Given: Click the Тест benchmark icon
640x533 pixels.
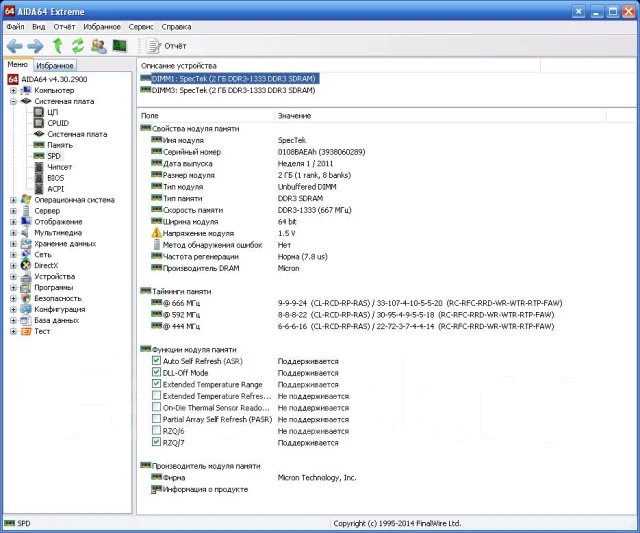Looking at the screenshot, I should [26, 331].
